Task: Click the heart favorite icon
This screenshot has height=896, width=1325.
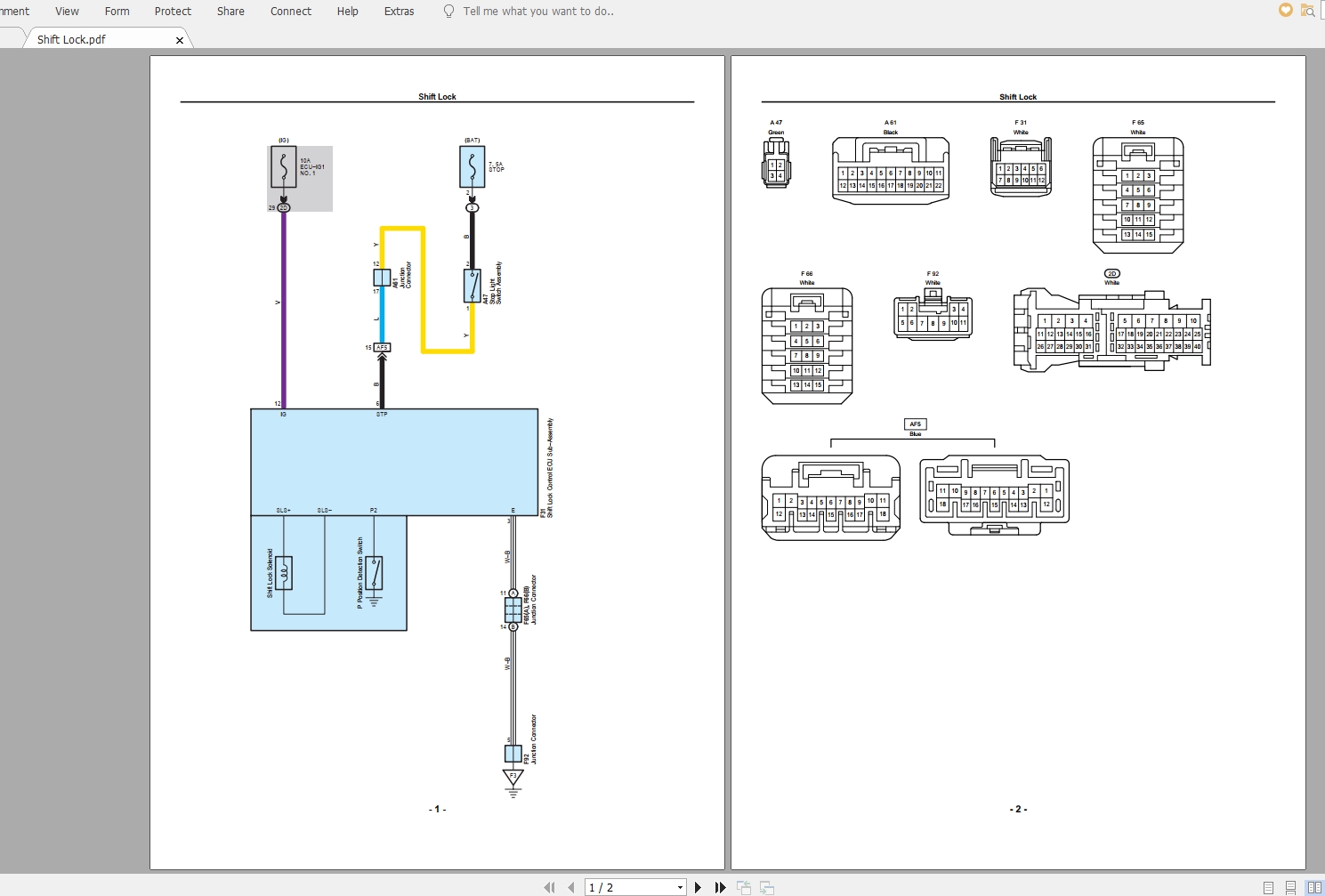Action: click(1285, 10)
